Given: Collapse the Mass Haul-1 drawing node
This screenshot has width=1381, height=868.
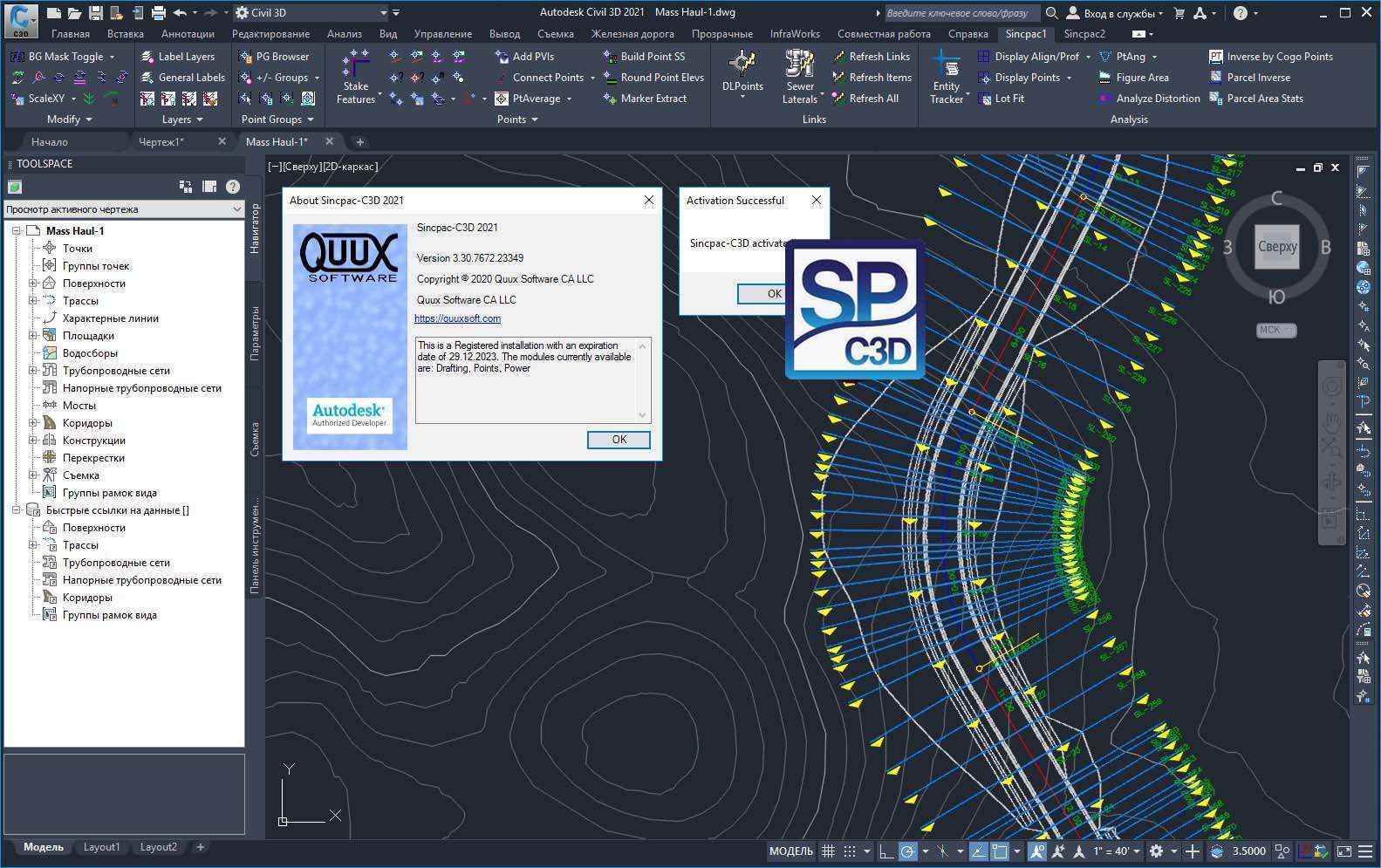Looking at the screenshot, I should 16,230.
